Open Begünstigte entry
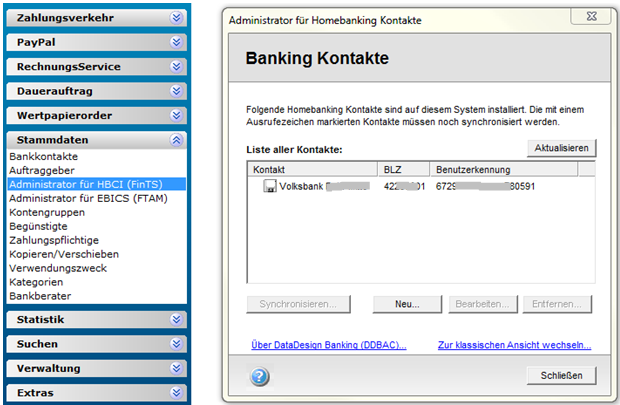Screen dimensions: 620x405 pyautogui.click(x=38, y=226)
